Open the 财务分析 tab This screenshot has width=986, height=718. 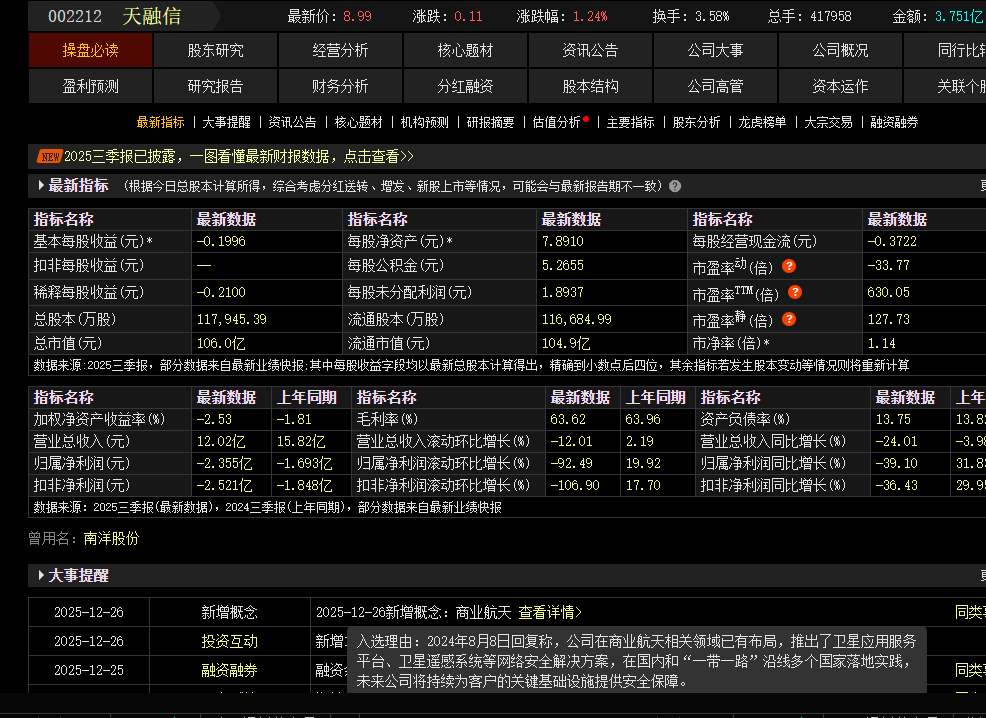(340, 86)
